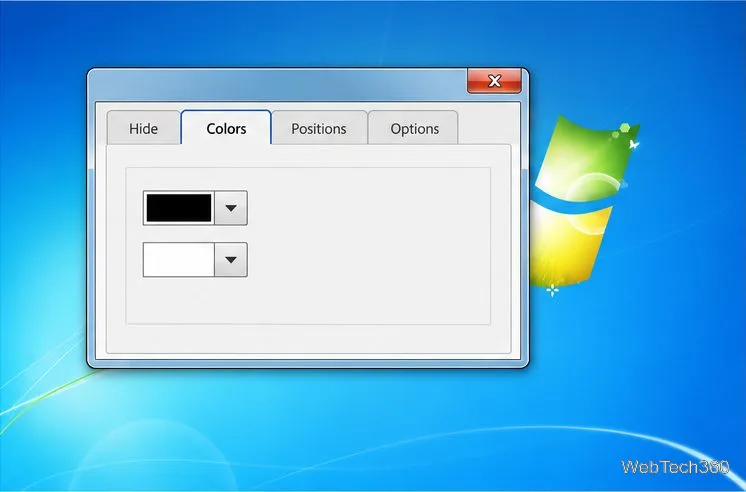Go to the Options tab
Screen dimensions: 746x492
point(413,128)
